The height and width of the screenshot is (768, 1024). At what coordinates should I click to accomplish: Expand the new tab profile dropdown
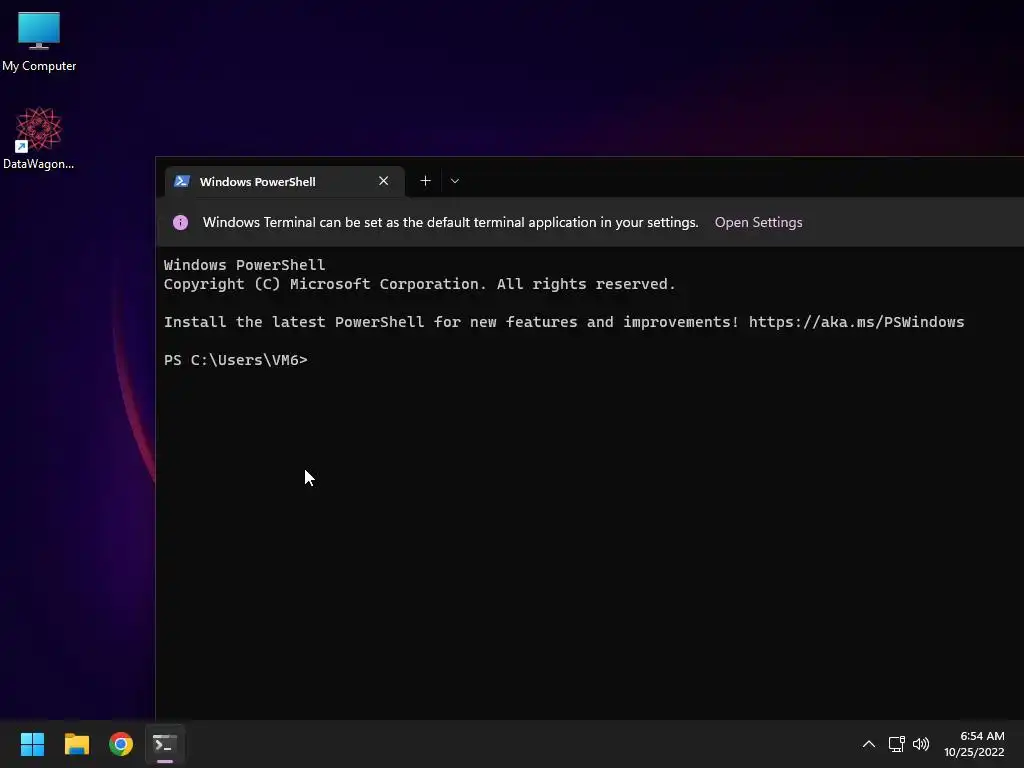pyautogui.click(x=455, y=181)
